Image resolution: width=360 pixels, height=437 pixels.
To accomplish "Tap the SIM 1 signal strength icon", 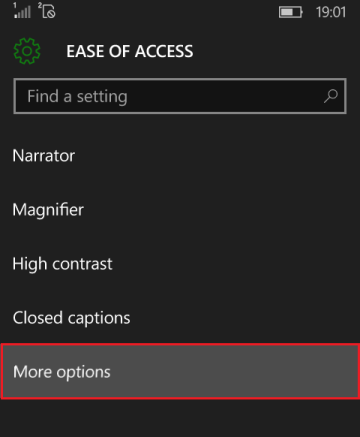I will click(x=22, y=11).
